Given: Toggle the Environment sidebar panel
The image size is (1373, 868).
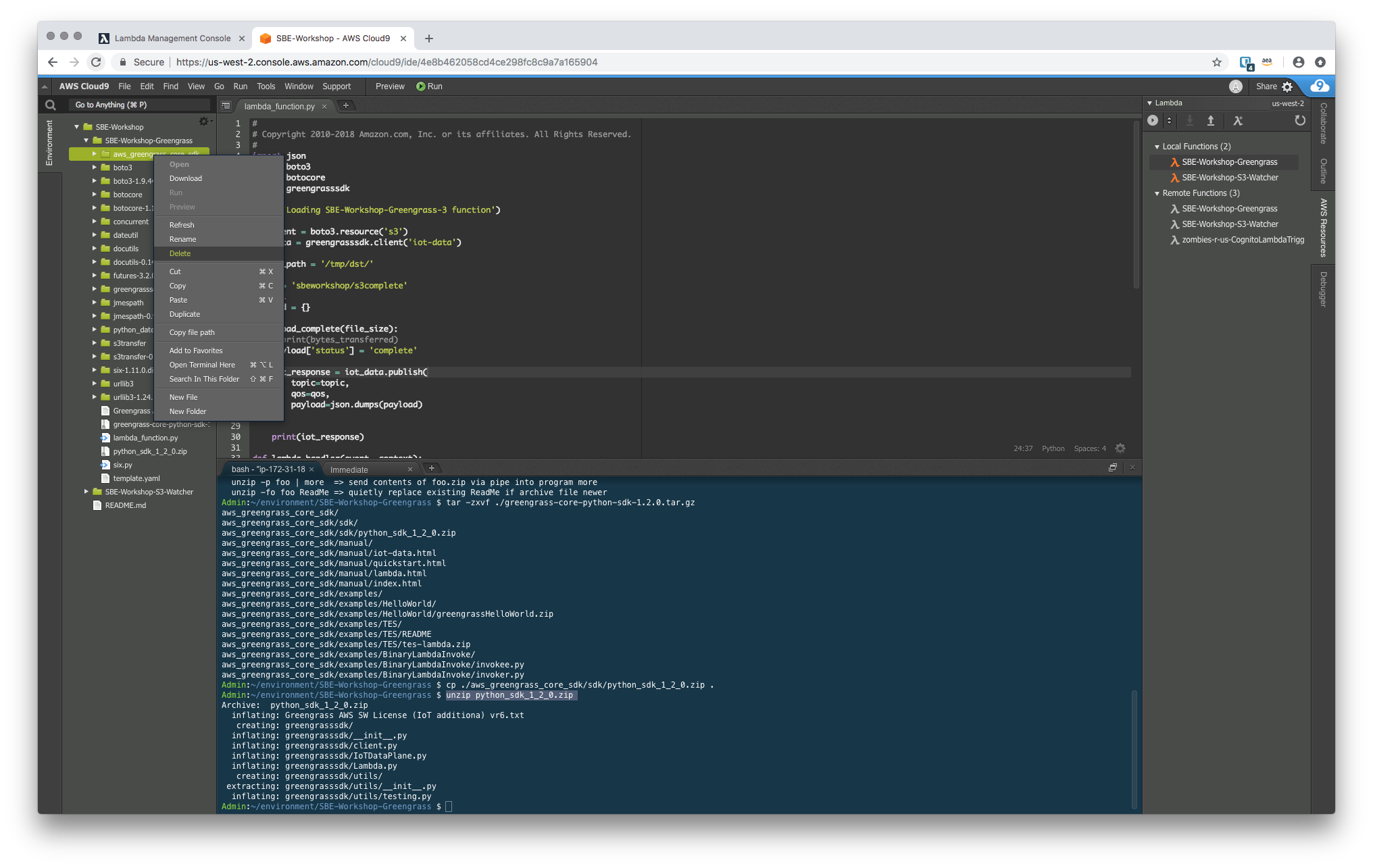Looking at the screenshot, I should click(49, 143).
